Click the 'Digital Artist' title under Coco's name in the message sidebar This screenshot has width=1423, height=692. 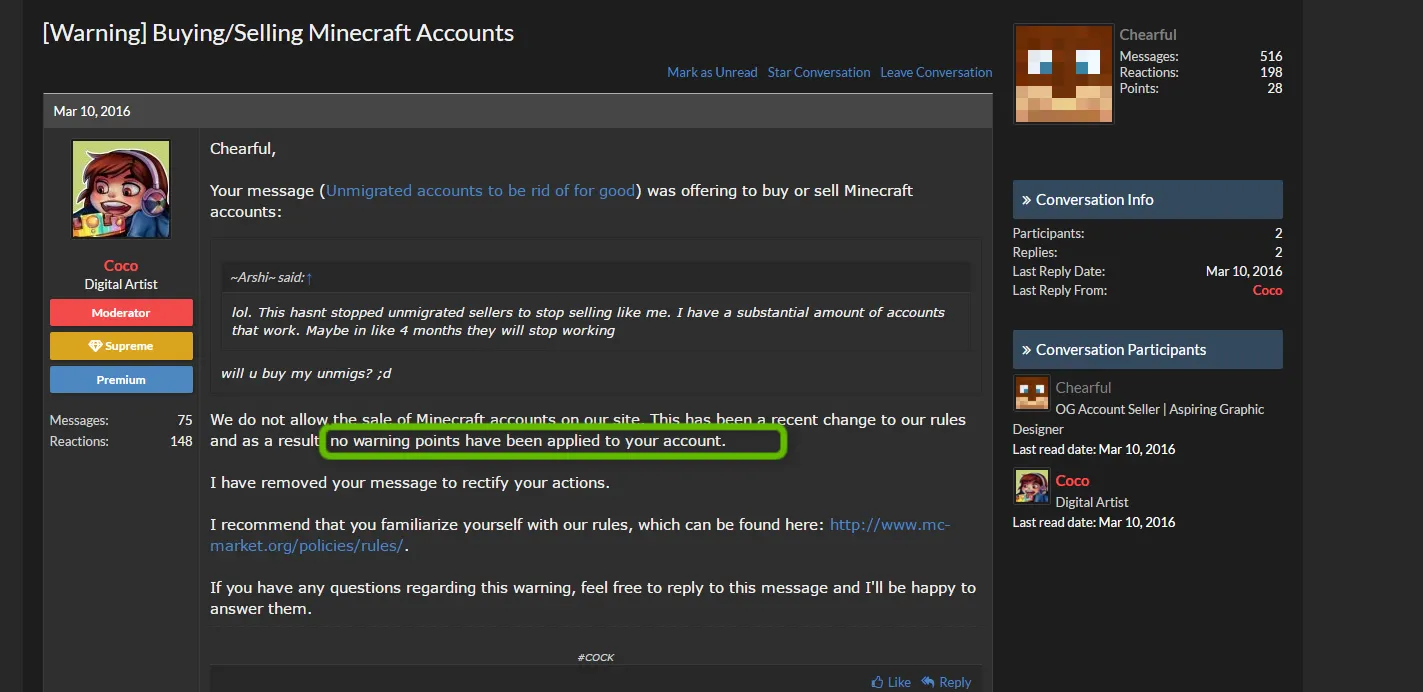pyautogui.click(x=121, y=284)
